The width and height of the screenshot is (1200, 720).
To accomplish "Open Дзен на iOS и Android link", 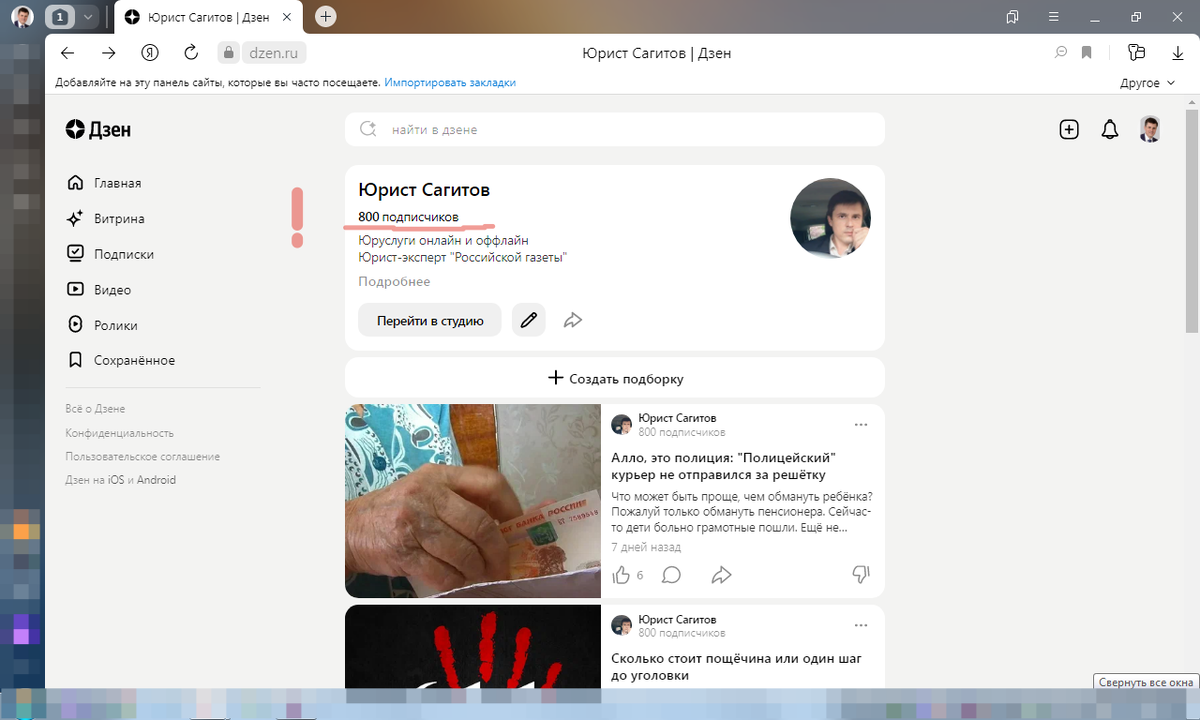I will point(120,480).
